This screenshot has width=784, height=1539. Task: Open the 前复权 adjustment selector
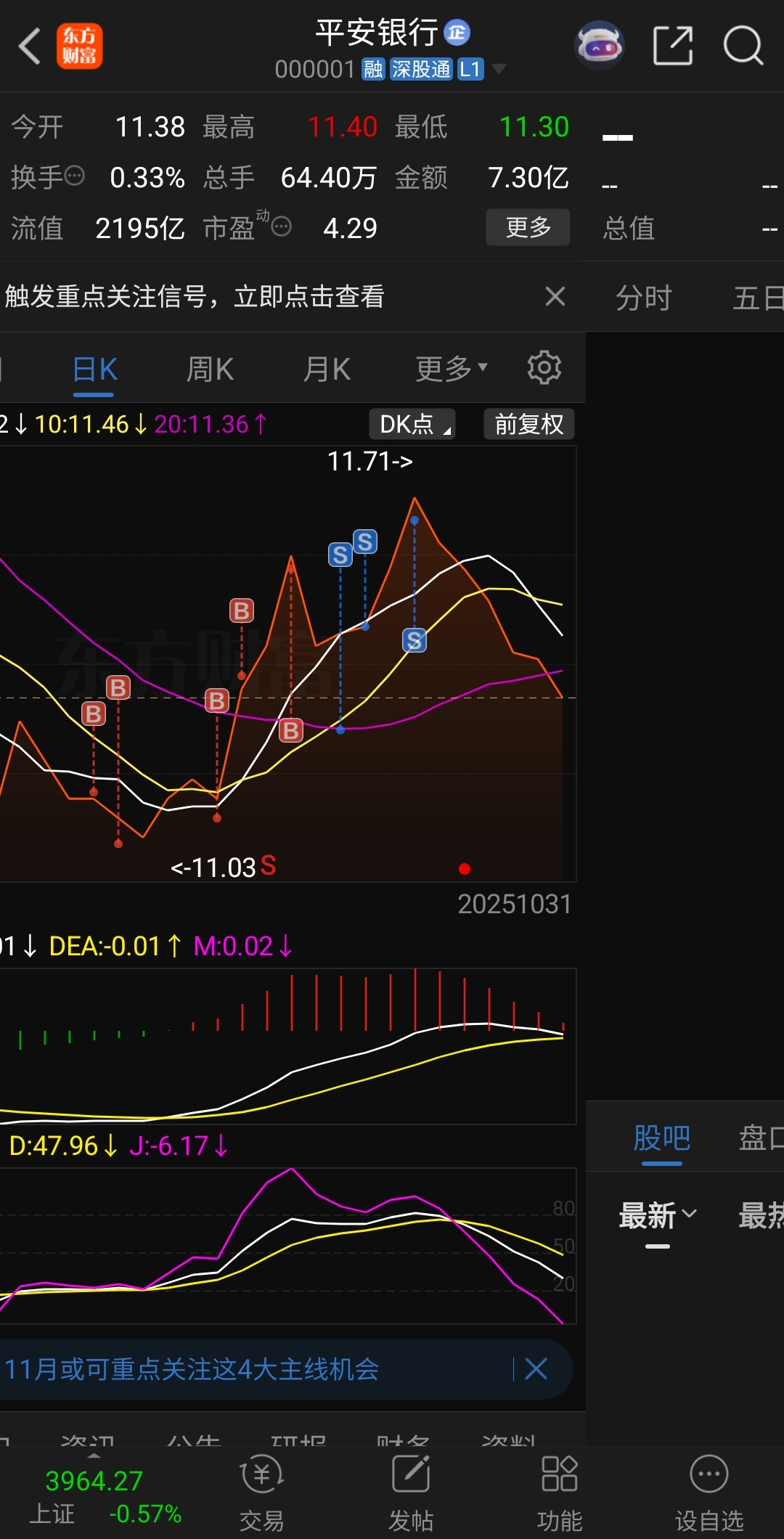pos(529,424)
